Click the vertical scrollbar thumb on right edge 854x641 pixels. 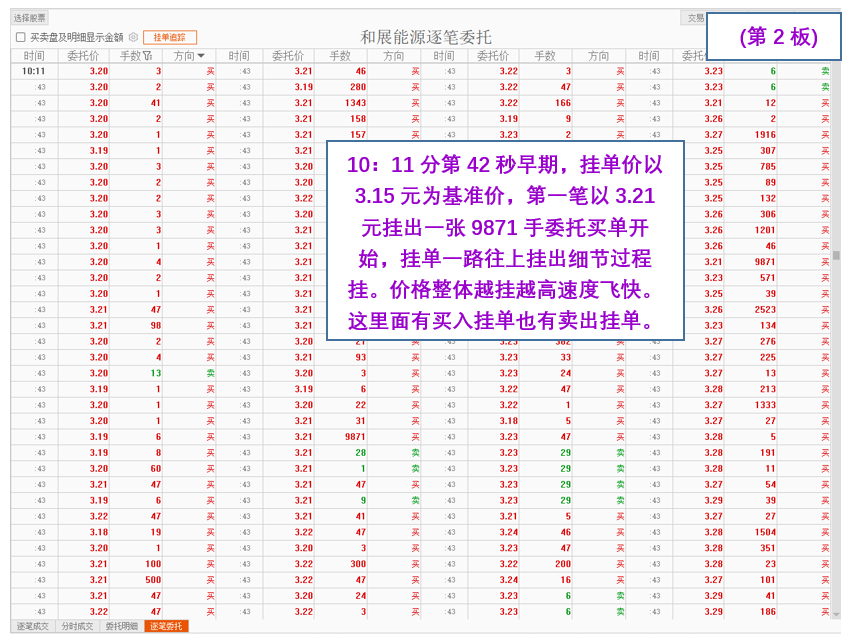[836, 254]
